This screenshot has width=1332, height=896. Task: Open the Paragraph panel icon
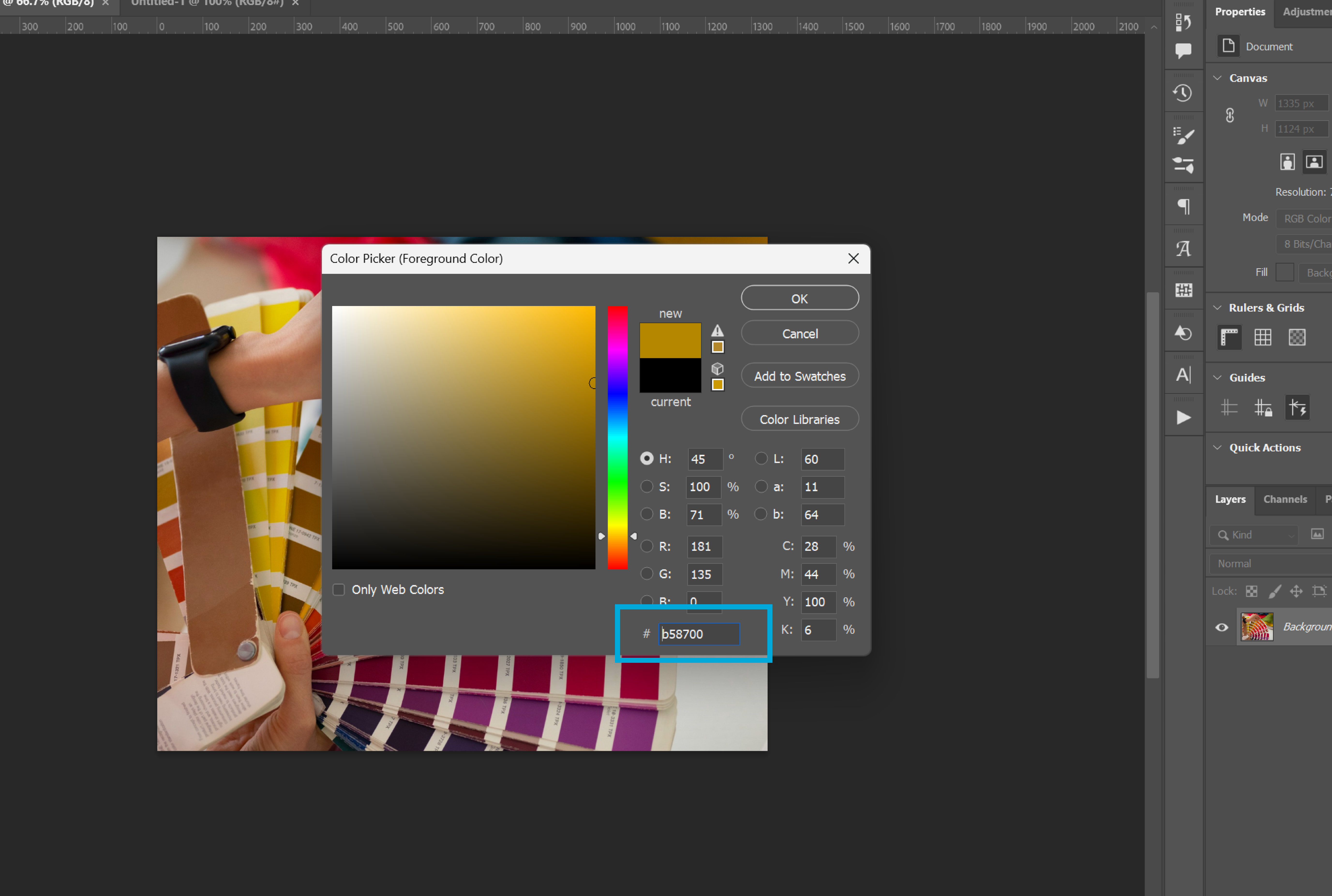[1183, 206]
